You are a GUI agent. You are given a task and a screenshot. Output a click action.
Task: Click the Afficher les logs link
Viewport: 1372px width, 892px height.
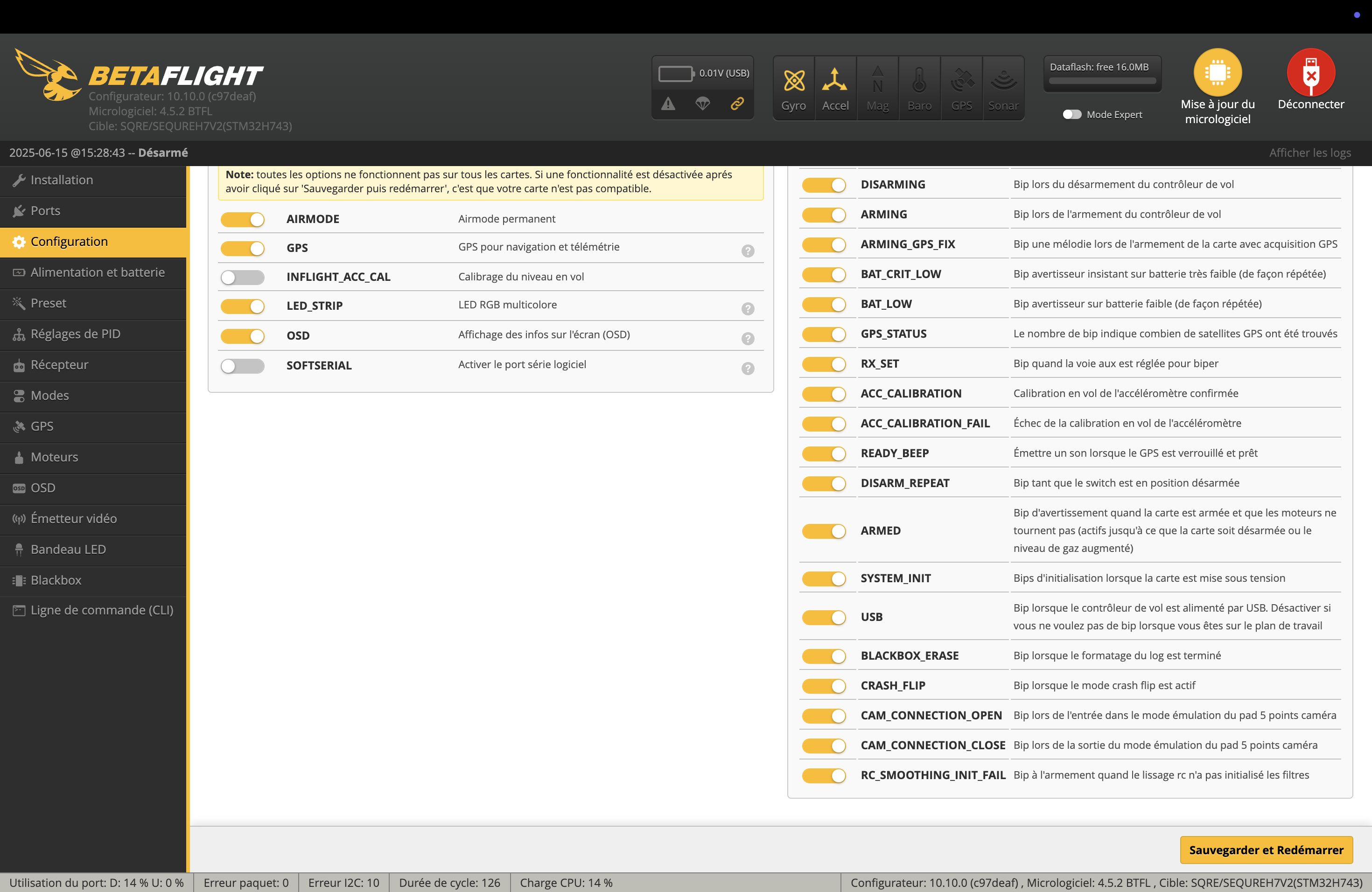(x=1310, y=153)
